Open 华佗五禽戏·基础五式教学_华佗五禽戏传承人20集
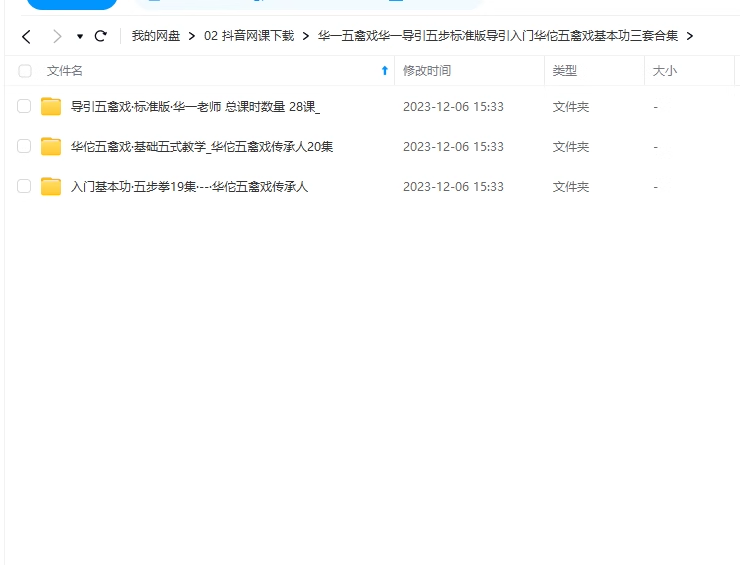This screenshot has width=740, height=565. (202, 147)
